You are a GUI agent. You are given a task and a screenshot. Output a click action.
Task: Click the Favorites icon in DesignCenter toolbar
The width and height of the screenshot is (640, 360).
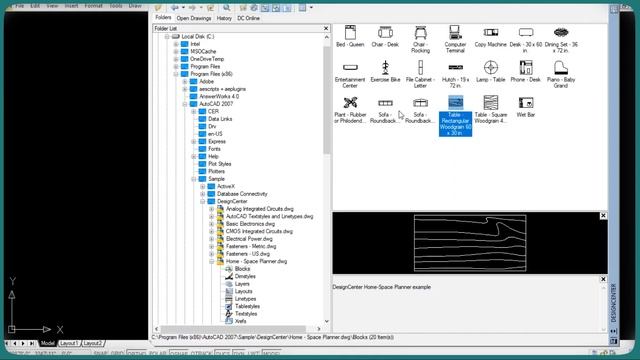(243, 7)
